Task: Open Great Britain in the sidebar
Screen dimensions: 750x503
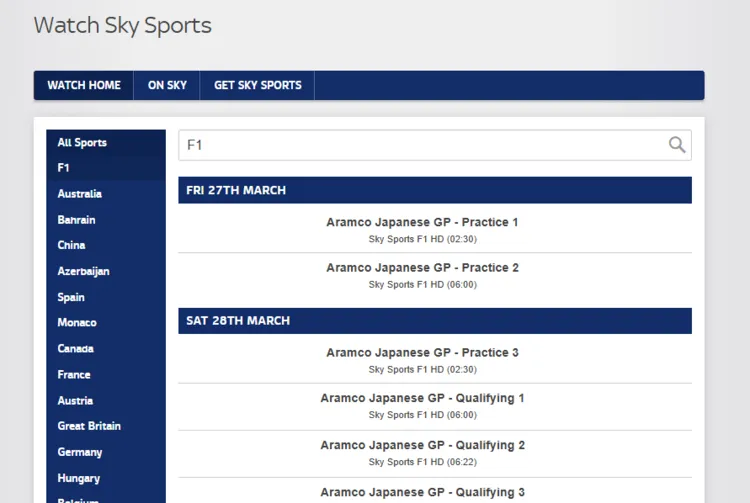Action: click(106, 426)
